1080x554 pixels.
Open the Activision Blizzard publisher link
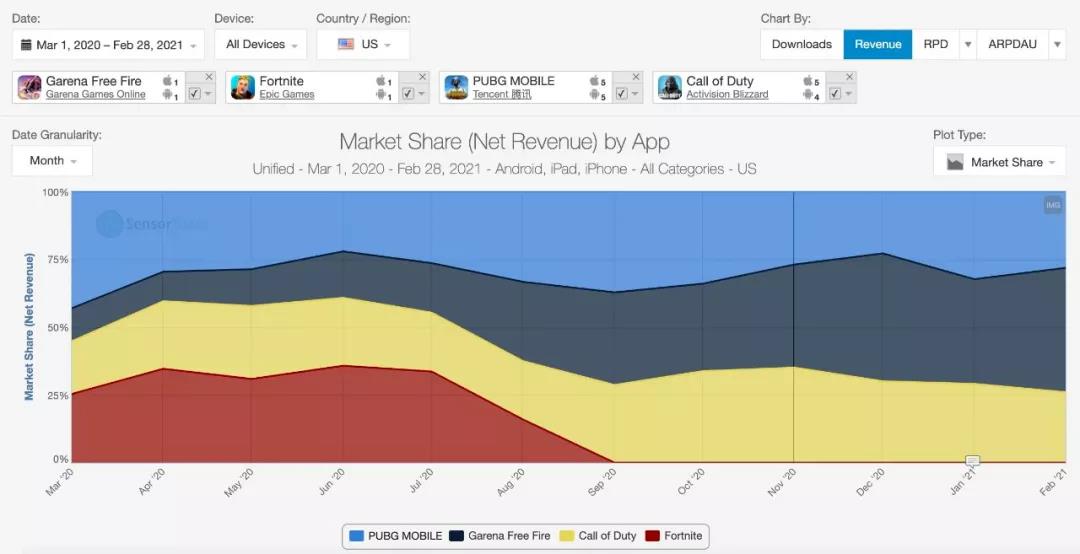click(x=727, y=95)
